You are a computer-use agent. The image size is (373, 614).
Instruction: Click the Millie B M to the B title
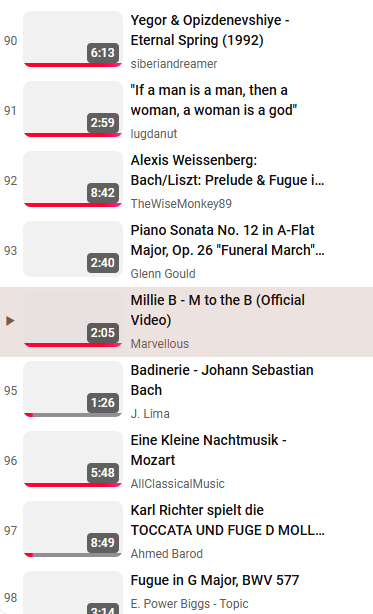pos(218,310)
